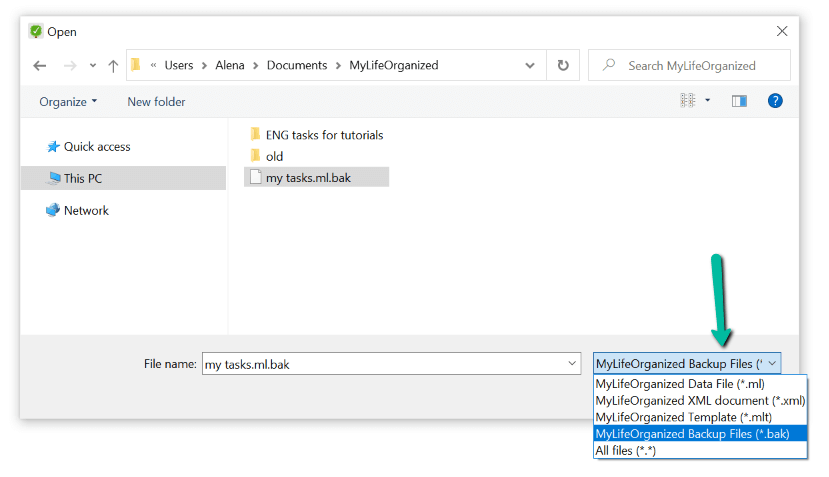829x477 pixels.
Task: Open the recent locations dropdown arrow
Action: pyautogui.click(x=93, y=66)
